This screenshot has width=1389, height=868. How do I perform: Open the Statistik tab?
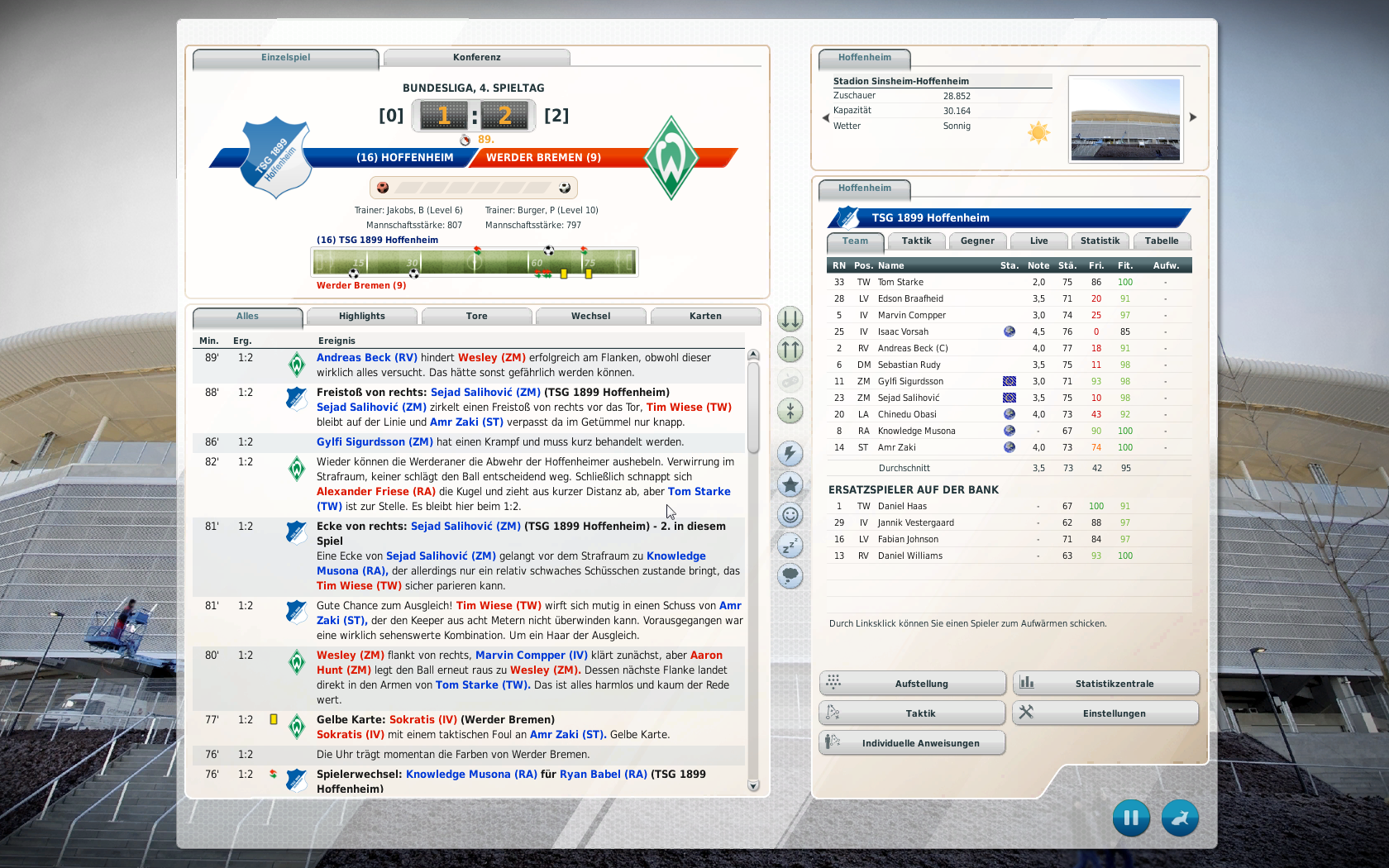click(1100, 241)
